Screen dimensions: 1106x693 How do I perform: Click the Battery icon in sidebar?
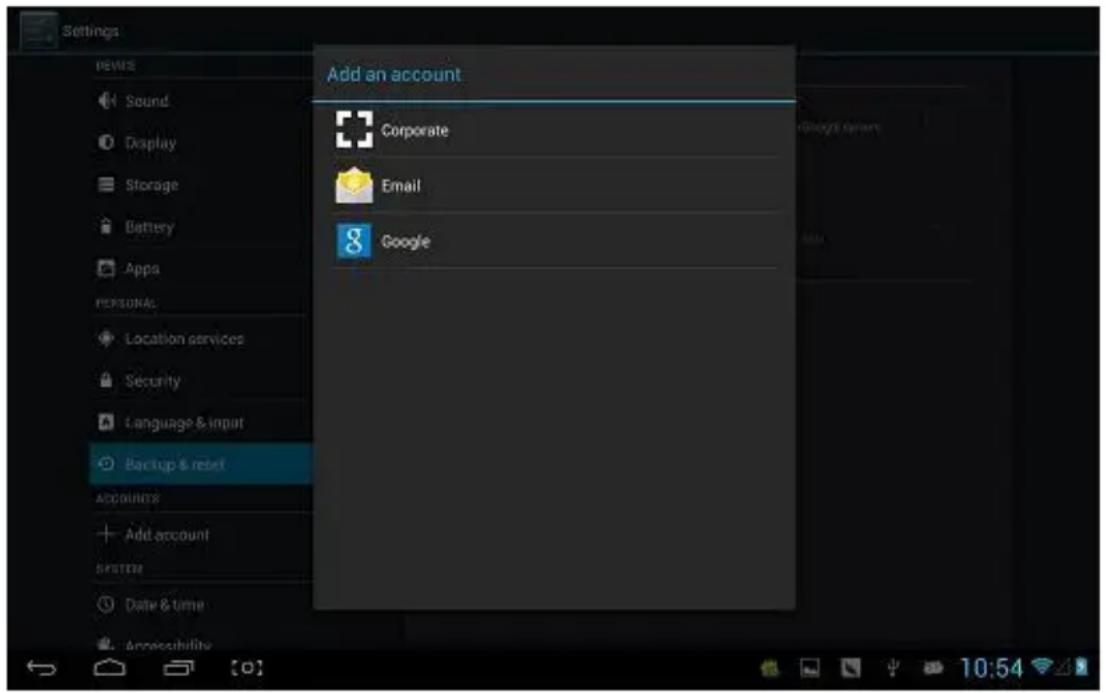pos(106,227)
